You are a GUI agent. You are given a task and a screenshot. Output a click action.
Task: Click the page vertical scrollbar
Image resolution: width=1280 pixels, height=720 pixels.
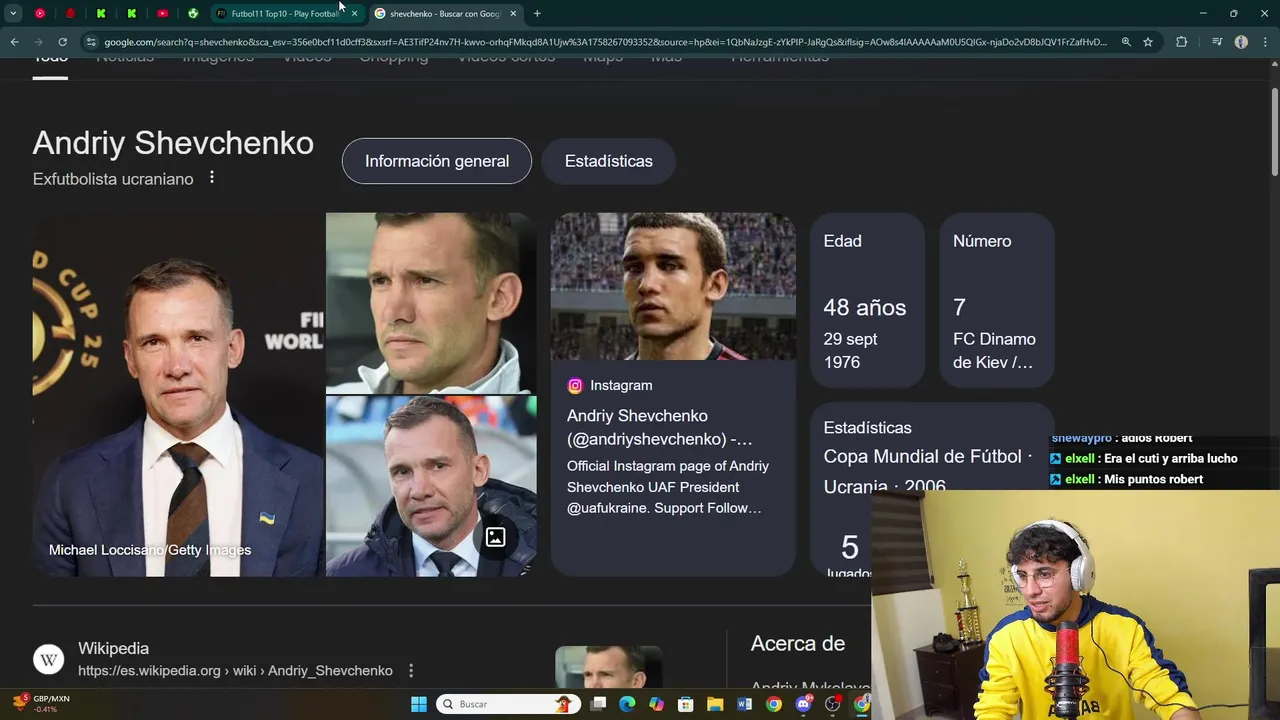point(1274,130)
